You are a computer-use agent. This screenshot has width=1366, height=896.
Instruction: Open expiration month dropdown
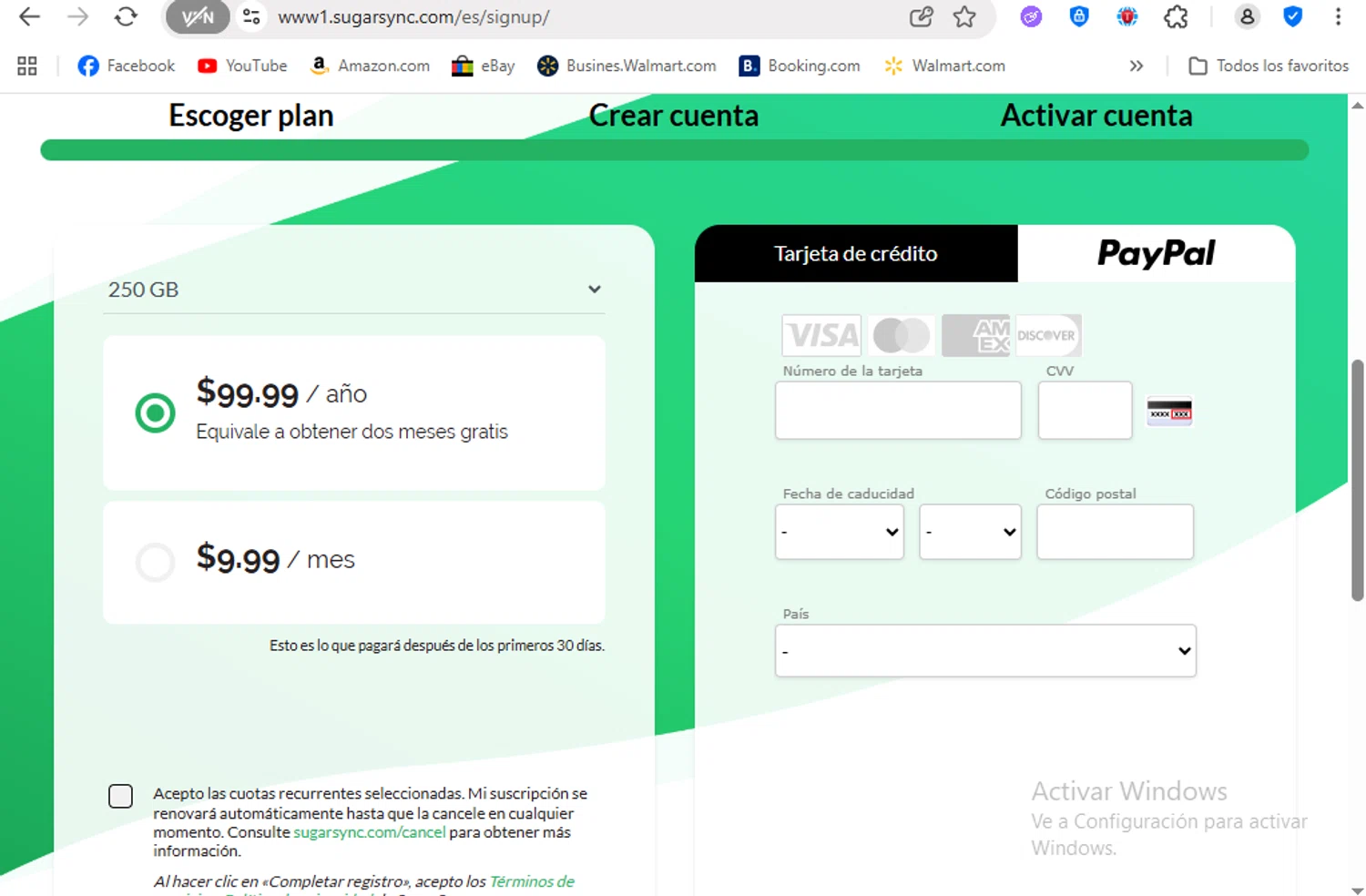point(840,532)
